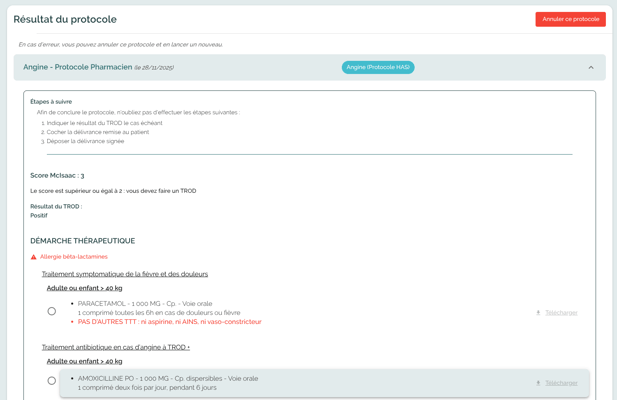
Task: Click the Score McIsaac : 3 text
Action: 57,175
